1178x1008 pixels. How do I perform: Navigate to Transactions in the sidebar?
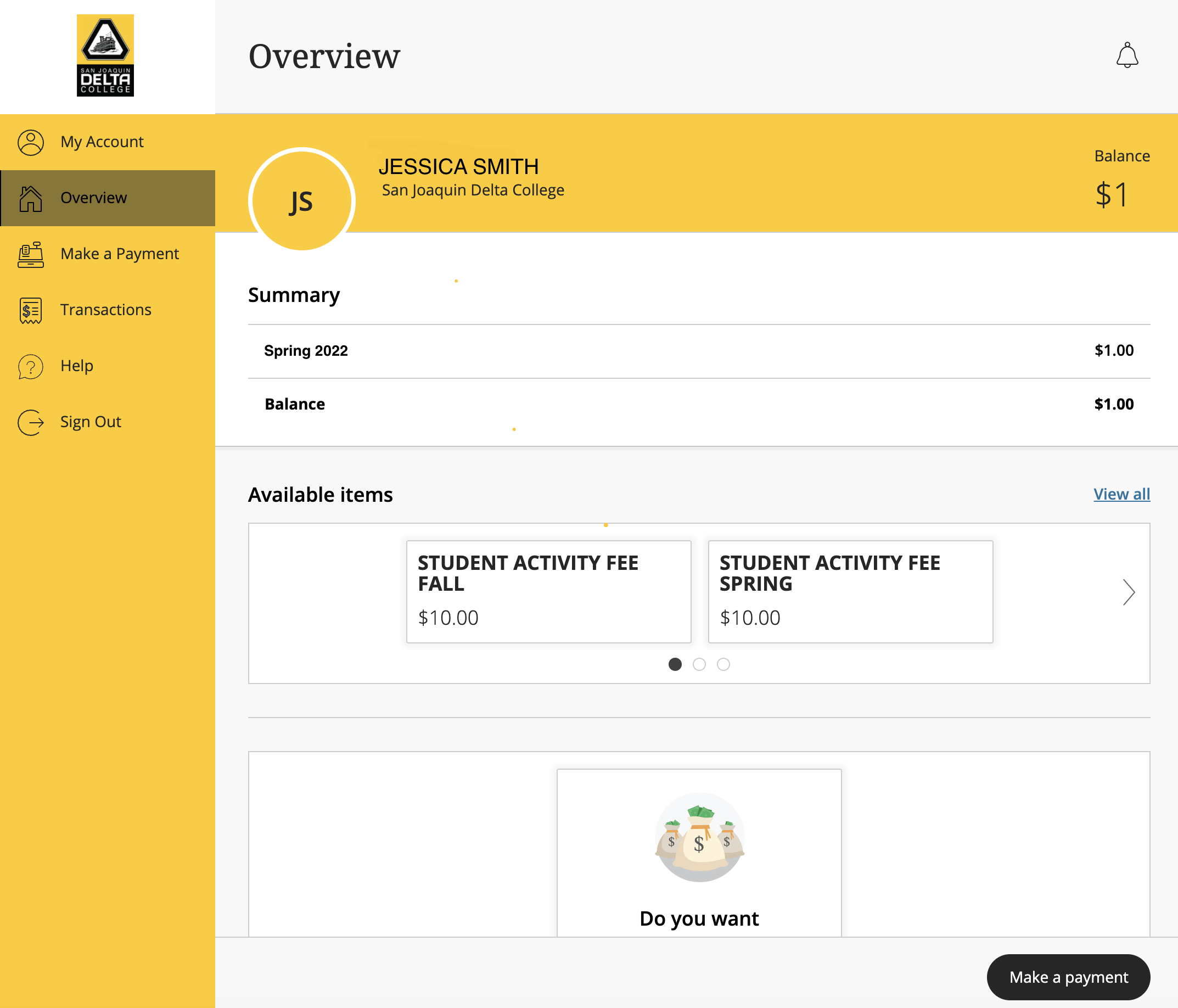click(105, 310)
